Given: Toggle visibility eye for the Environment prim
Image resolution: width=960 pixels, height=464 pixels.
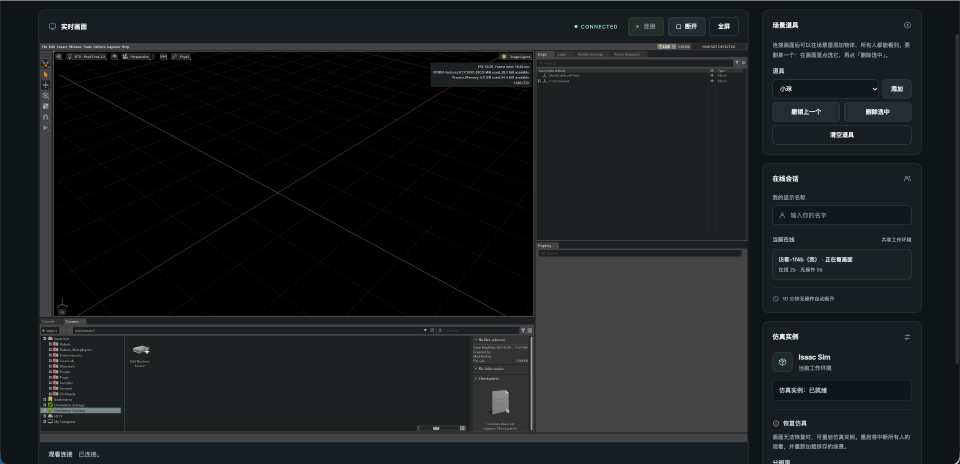Looking at the screenshot, I should [712, 81].
